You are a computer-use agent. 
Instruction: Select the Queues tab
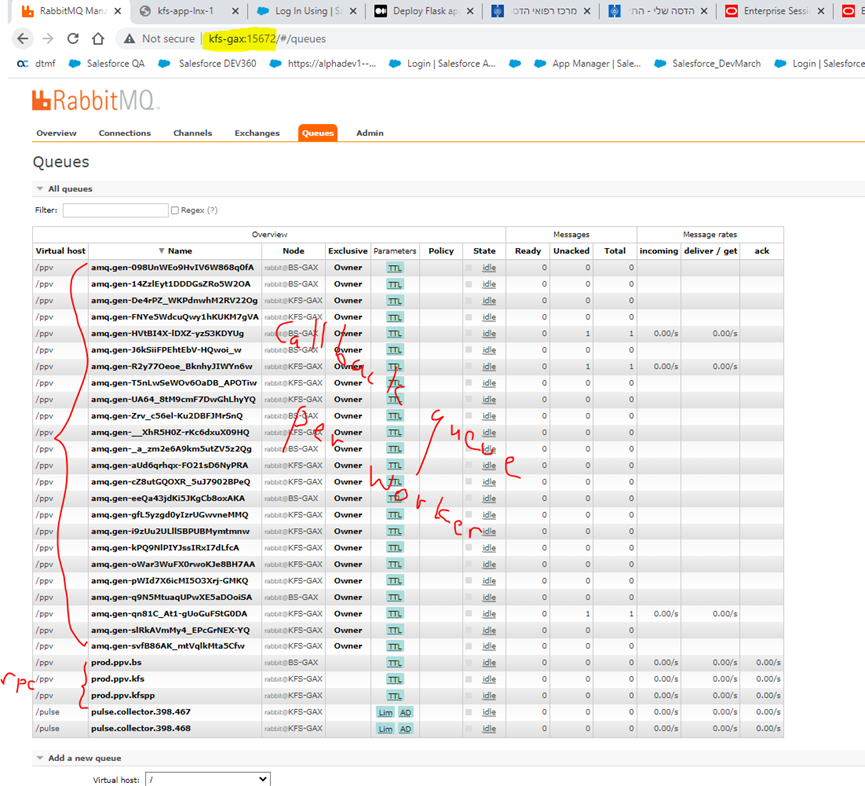point(318,133)
